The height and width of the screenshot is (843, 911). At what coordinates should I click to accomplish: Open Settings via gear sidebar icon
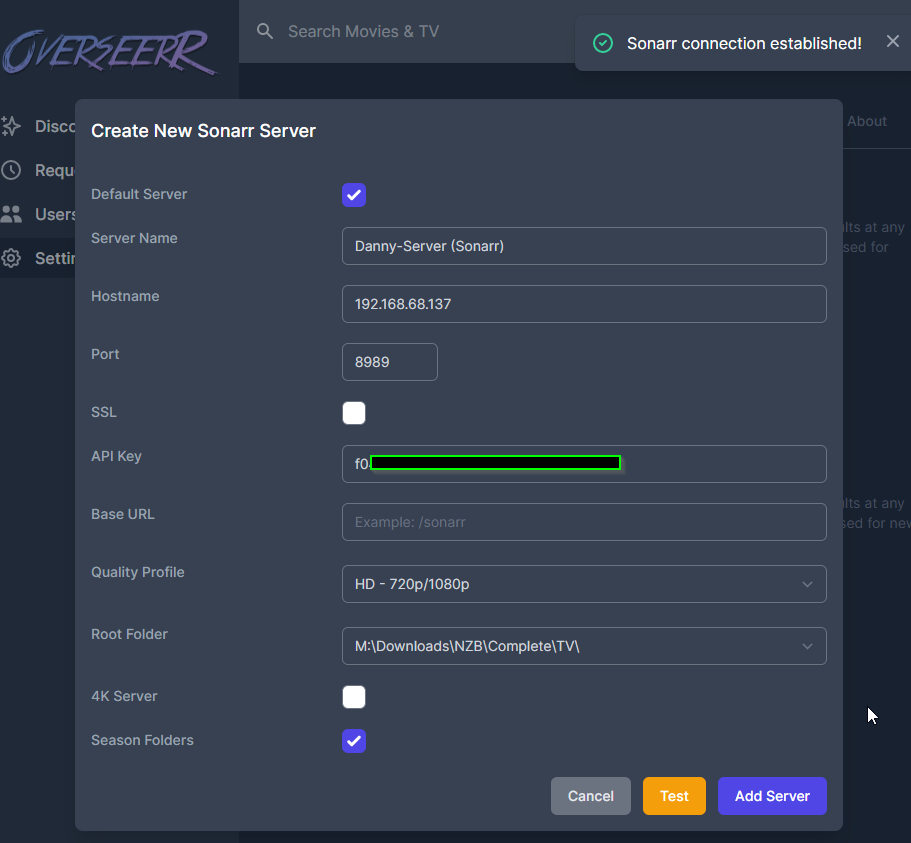click(11, 258)
